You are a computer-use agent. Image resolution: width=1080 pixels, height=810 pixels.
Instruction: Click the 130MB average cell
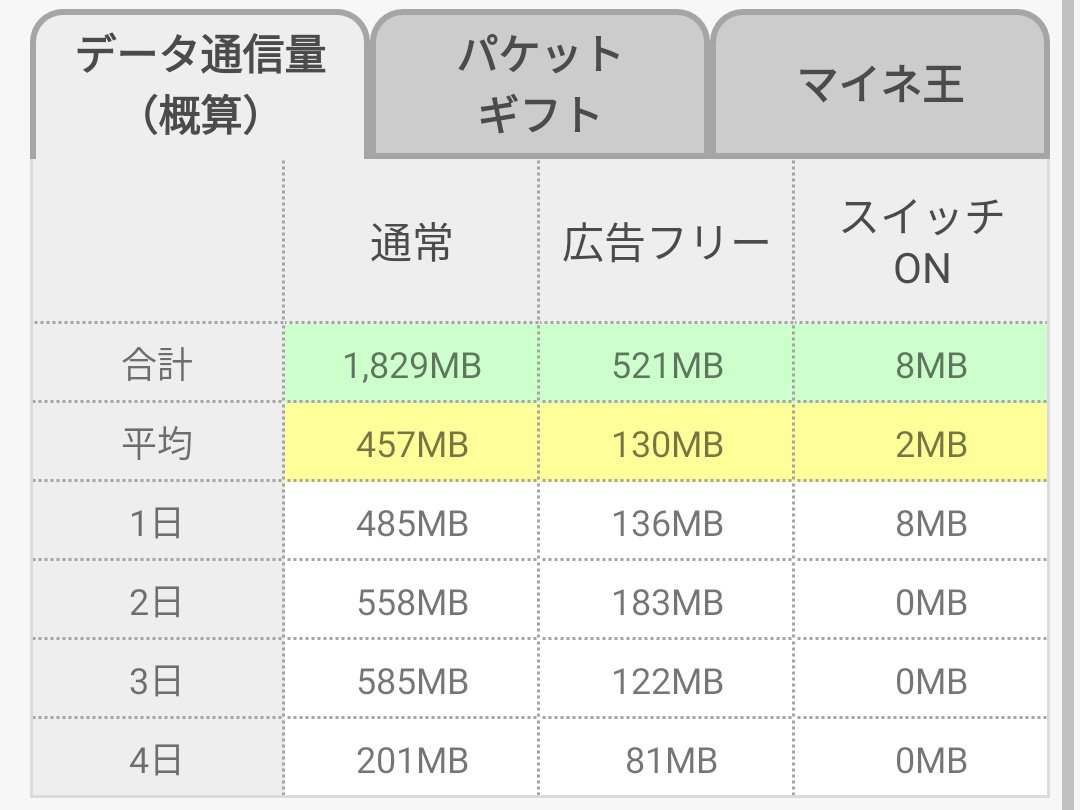point(666,442)
